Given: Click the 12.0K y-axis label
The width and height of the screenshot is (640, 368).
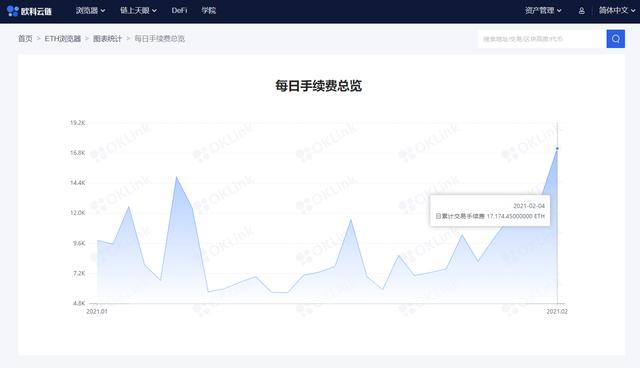Looking at the screenshot, I should (78, 213).
